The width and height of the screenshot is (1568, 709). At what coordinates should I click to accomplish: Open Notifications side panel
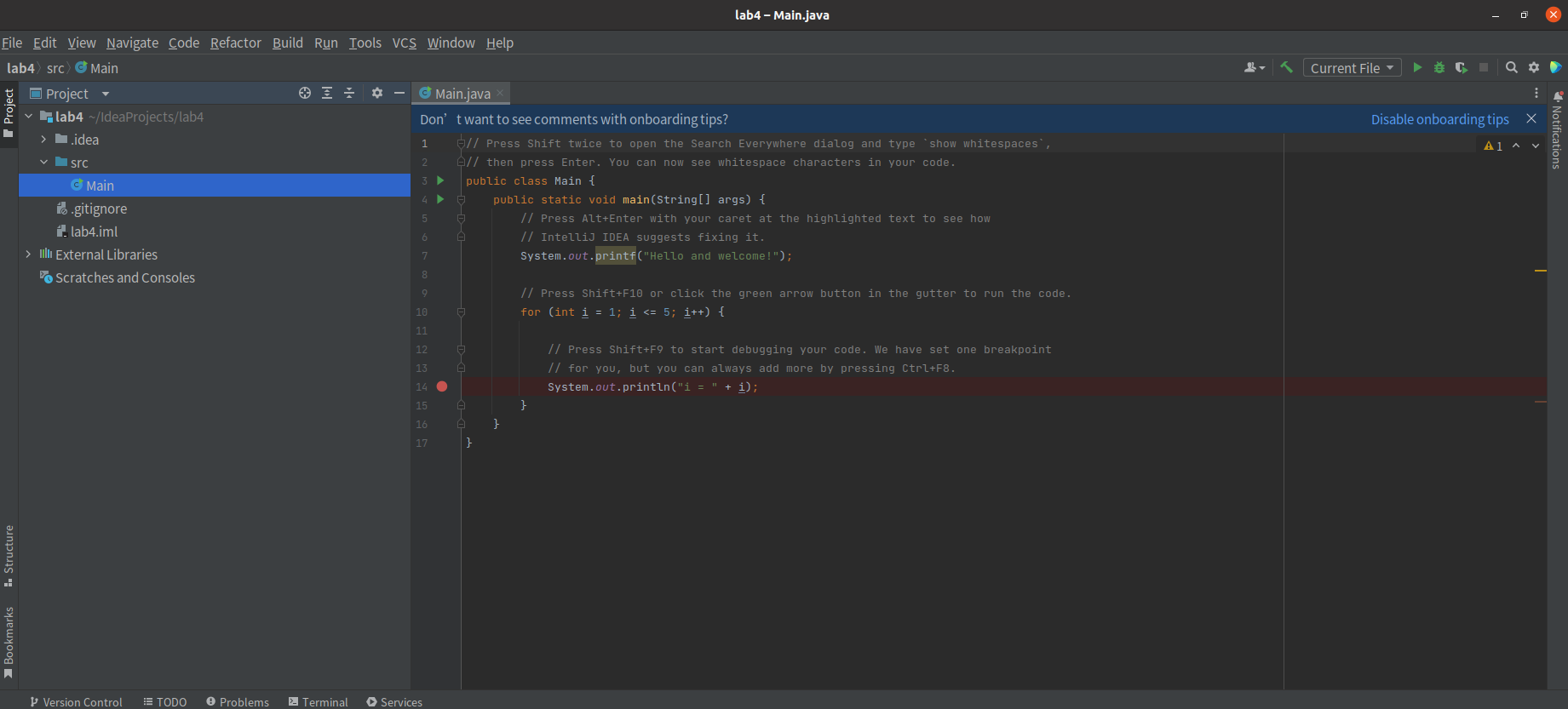[1557, 129]
